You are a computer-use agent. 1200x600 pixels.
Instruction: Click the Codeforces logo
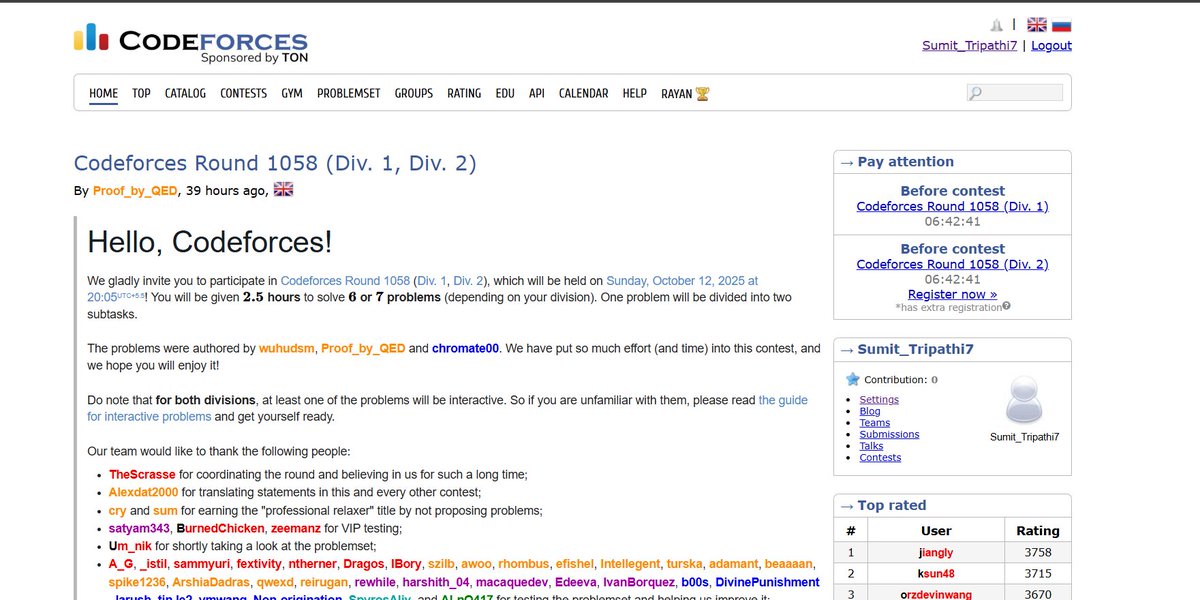tap(190, 42)
